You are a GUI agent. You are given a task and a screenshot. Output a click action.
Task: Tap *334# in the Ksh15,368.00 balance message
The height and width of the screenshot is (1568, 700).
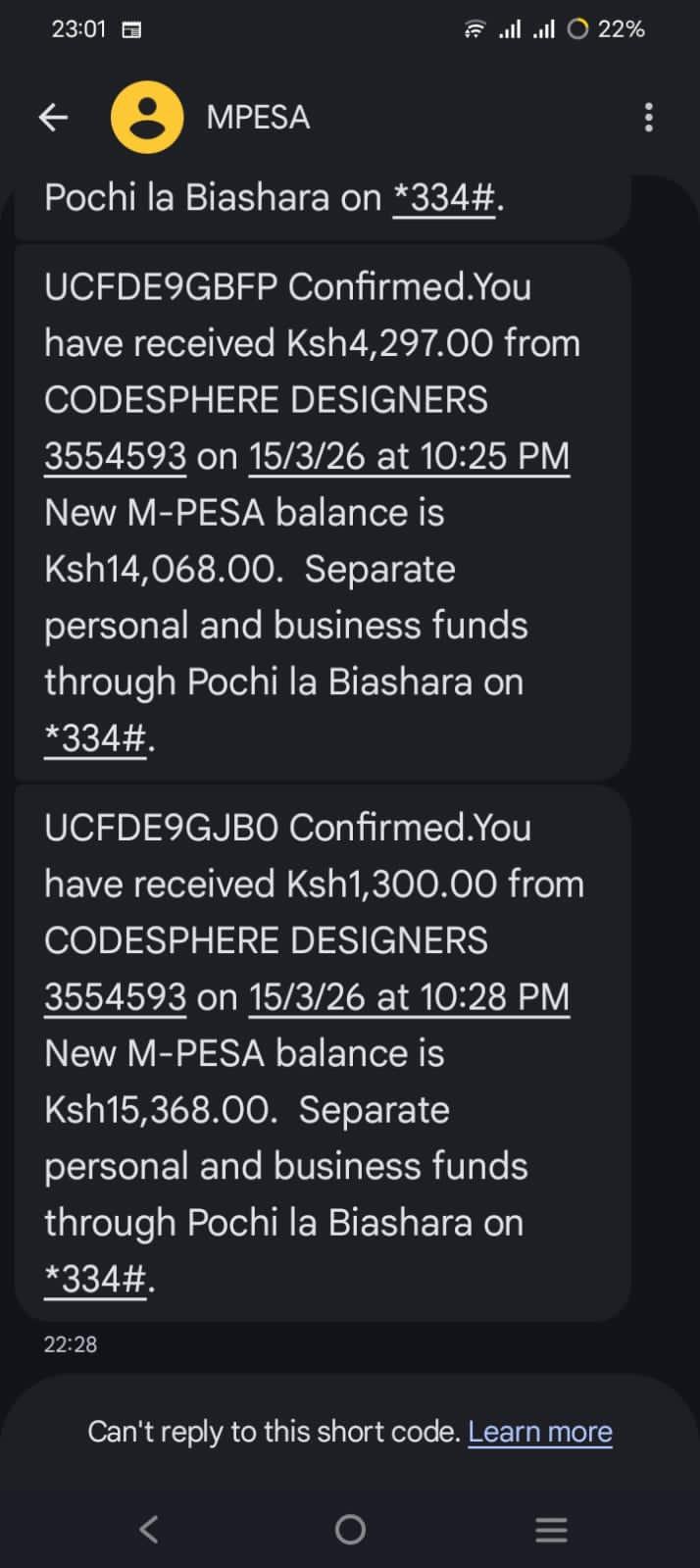click(x=95, y=1279)
